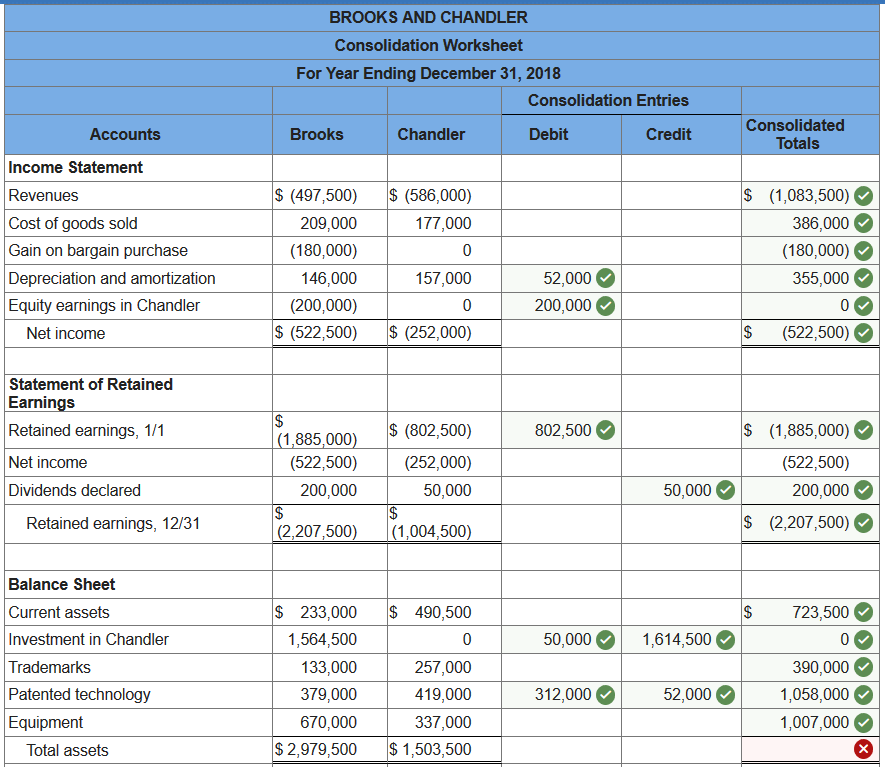Click the Depreciation and amortization debit field 52,000
The image size is (885, 767).
561,278
